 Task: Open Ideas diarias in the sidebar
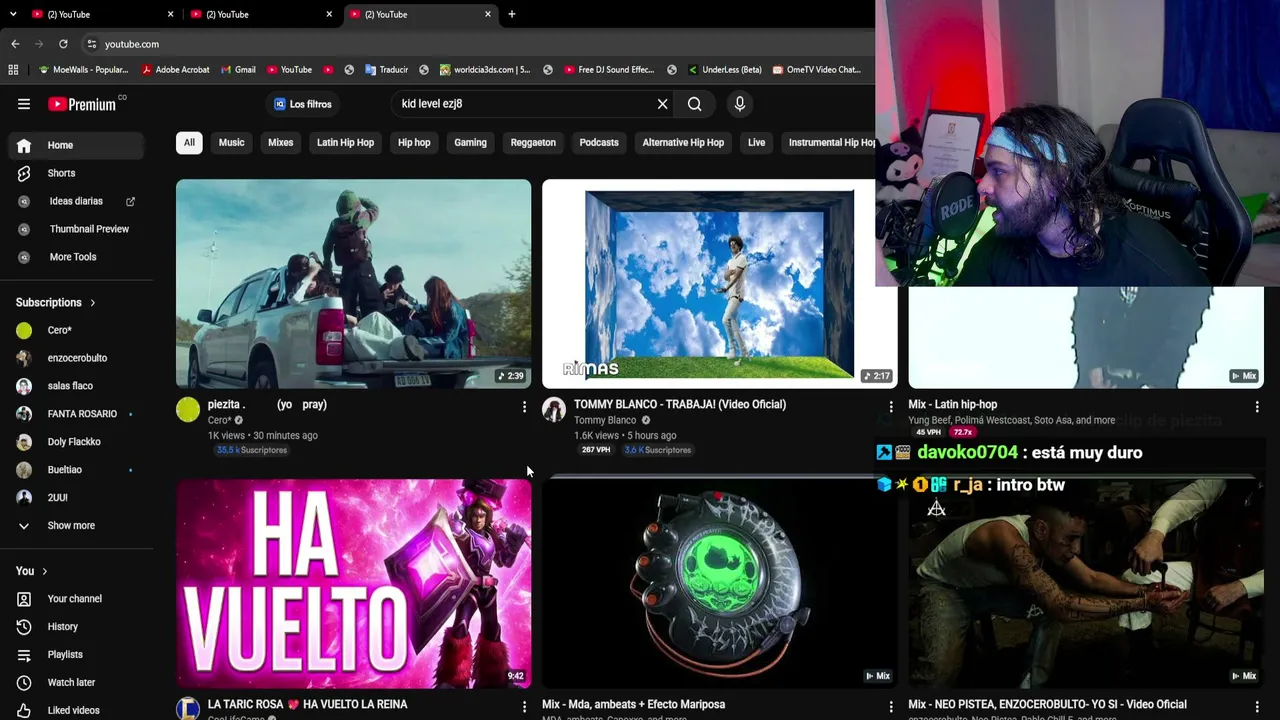point(76,201)
